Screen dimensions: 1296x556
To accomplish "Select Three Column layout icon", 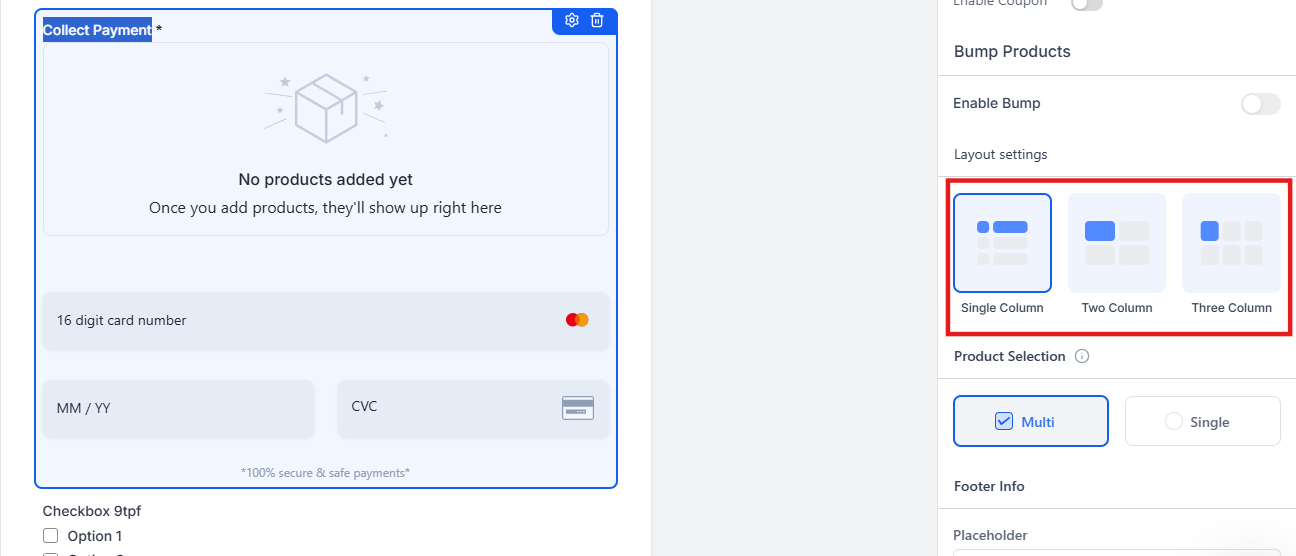I will pos(1231,243).
